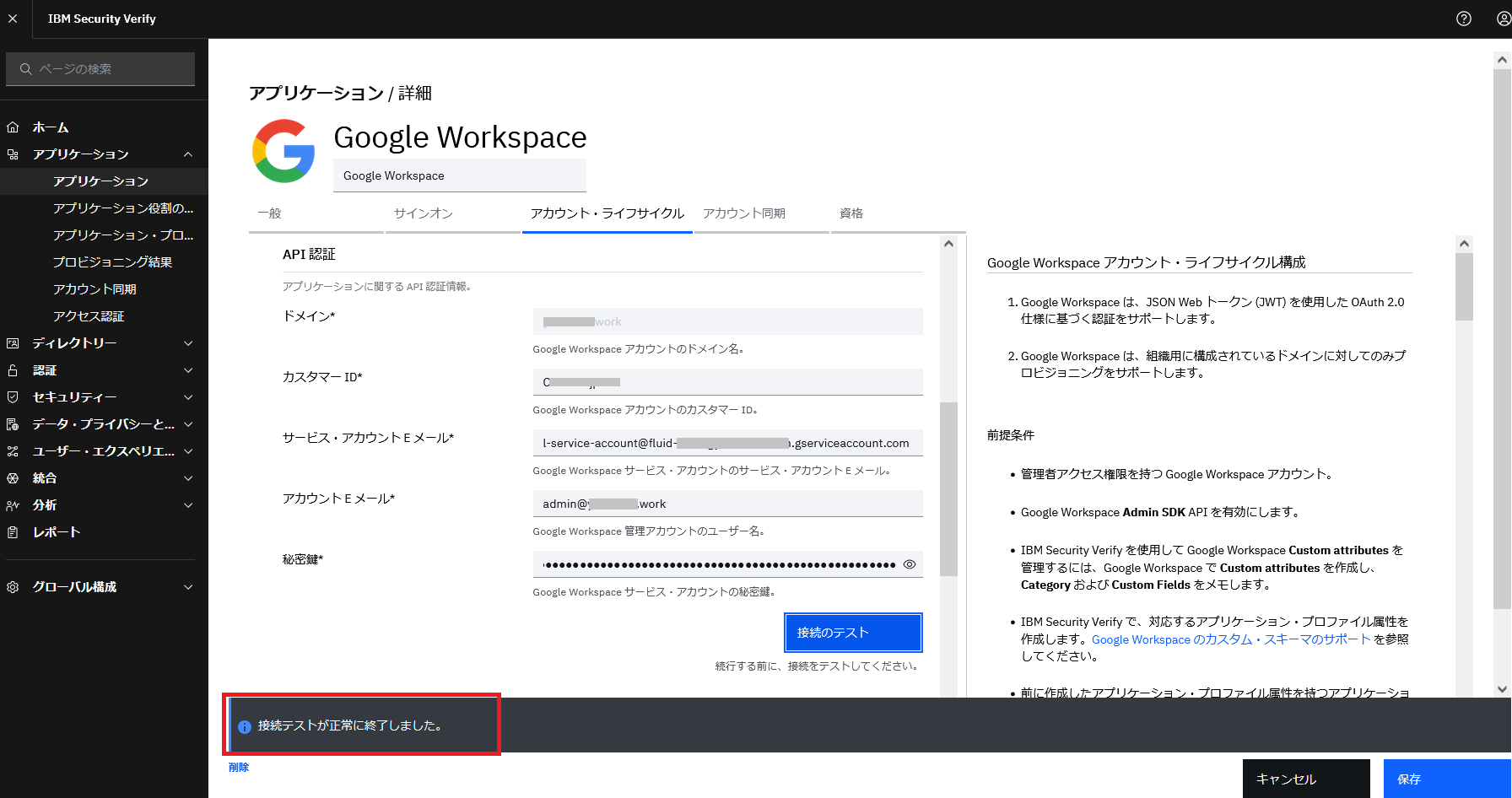The width and height of the screenshot is (1512, 798).
Task: Click the help panel scrollbar thumb
Action: (x=1465, y=287)
